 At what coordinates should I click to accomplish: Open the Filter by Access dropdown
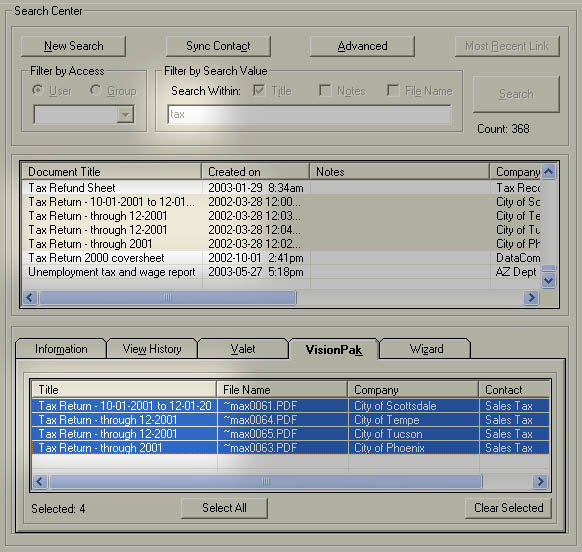[125, 114]
